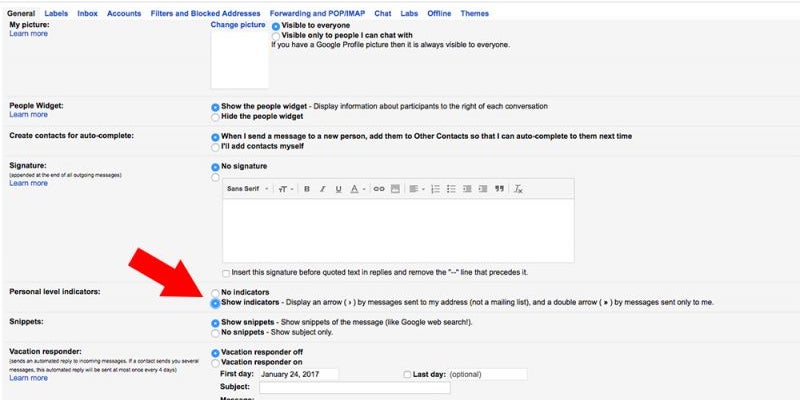The height and width of the screenshot is (400, 800).
Task: Click the profile picture placeholder
Action: pos(239,60)
